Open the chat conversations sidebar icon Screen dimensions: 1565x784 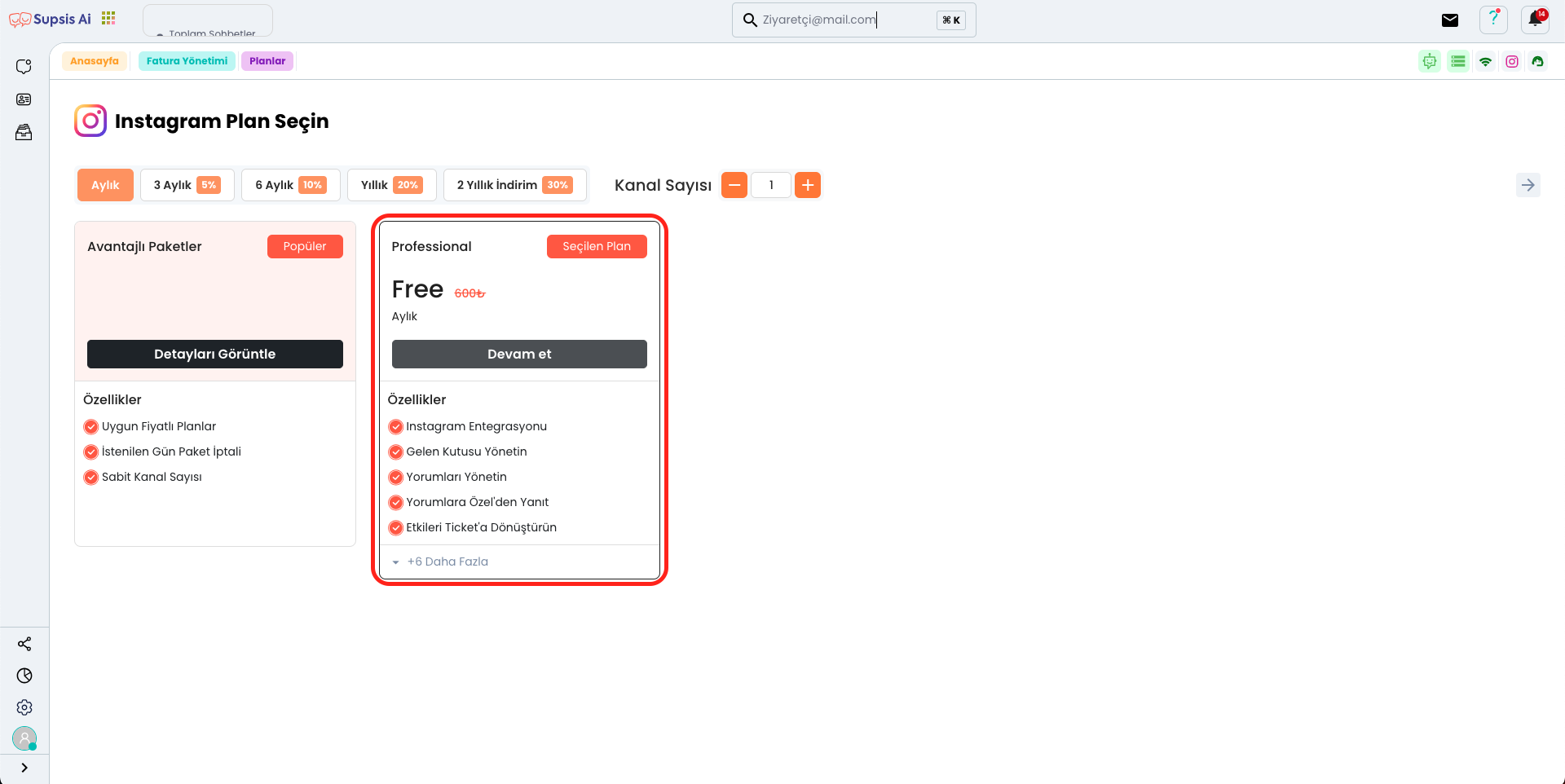tap(24, 67)
